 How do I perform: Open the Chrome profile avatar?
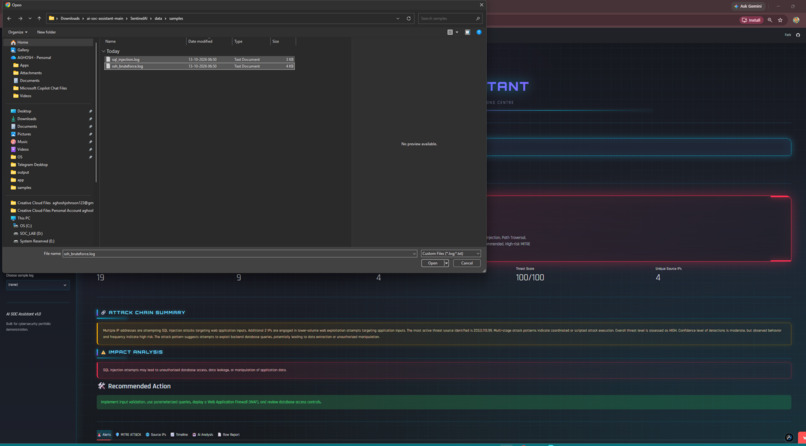point(796,20)
